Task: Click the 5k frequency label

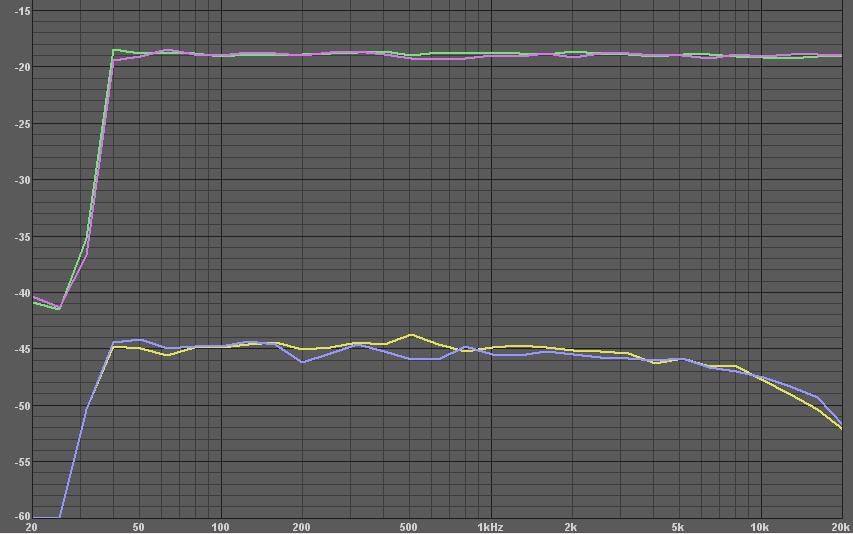Action: coord(677,527)
